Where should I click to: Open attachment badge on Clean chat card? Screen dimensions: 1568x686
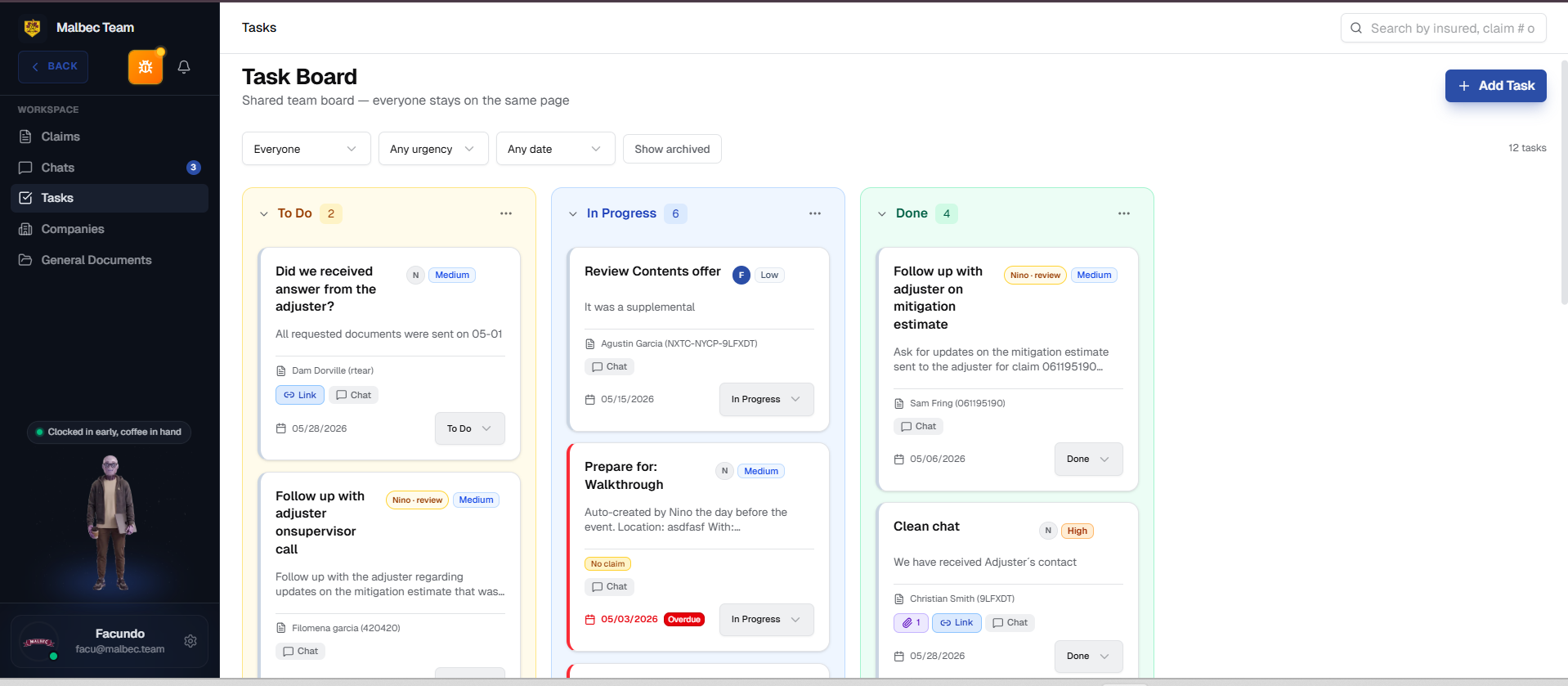coord(911,623)
